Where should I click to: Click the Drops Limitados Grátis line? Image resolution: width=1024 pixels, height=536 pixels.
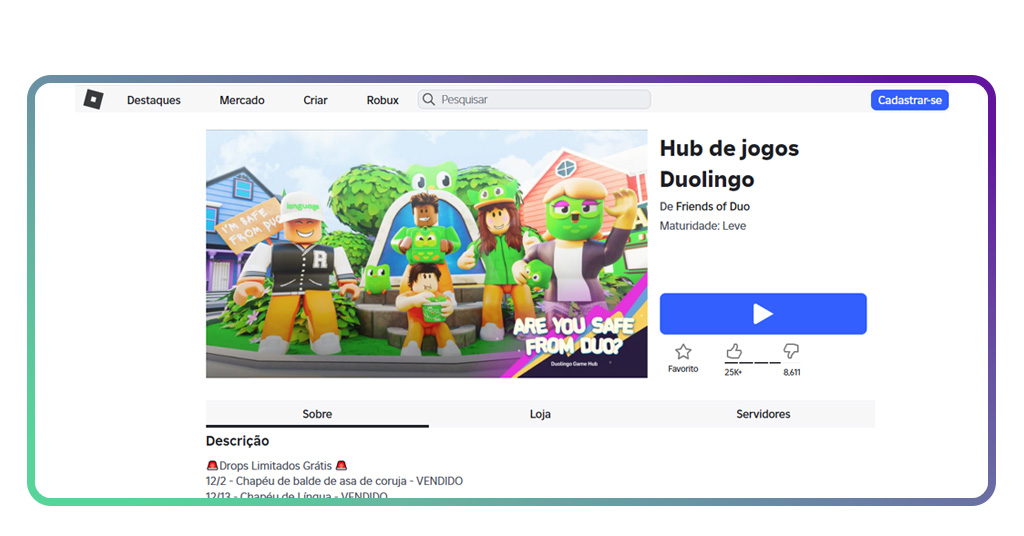[x=276, y=465]
